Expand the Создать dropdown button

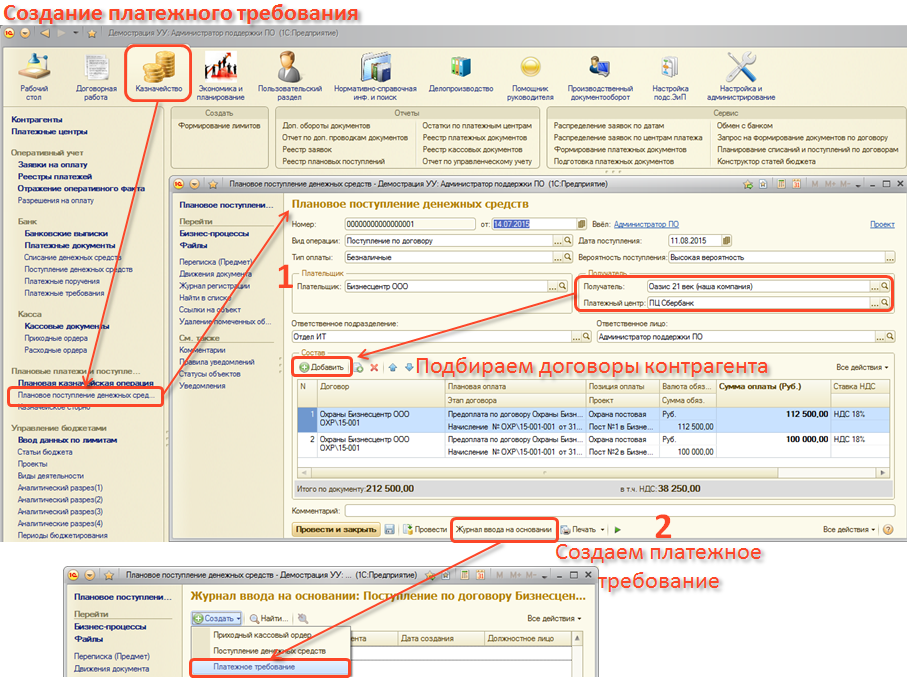[216, 618]
